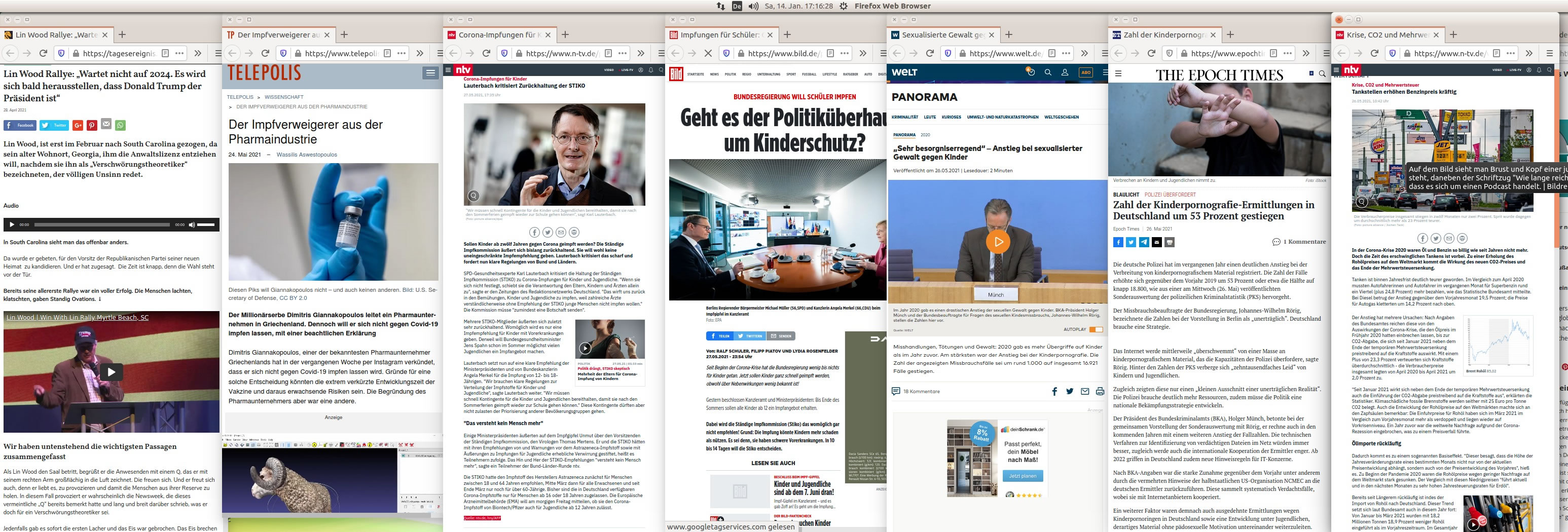Open Welt reading-list icon with orange badge
This screenshot has width=1568, height=532.
coord(1030,72)
